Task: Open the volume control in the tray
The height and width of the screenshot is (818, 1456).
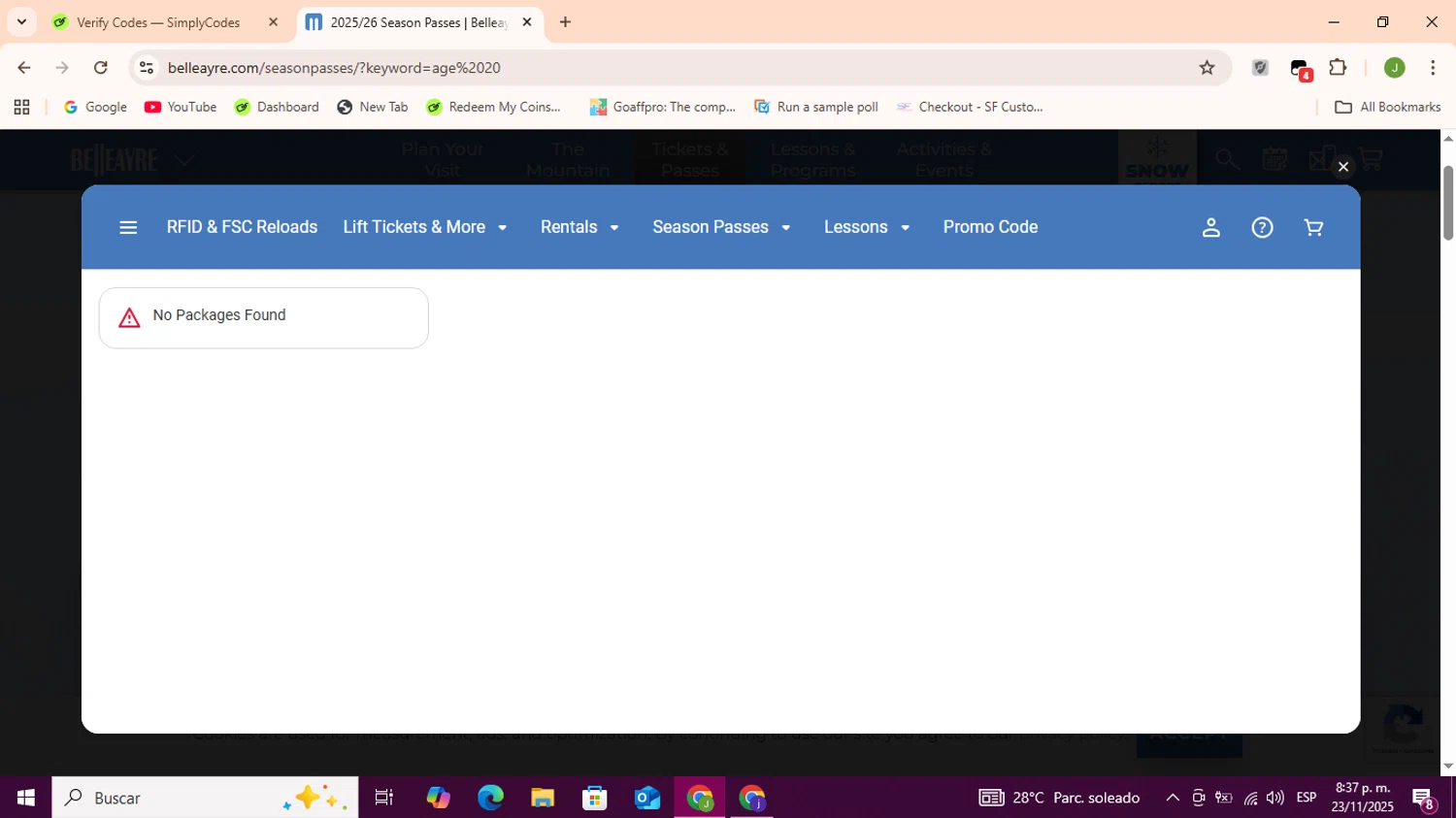Action: click(1274, 798)
